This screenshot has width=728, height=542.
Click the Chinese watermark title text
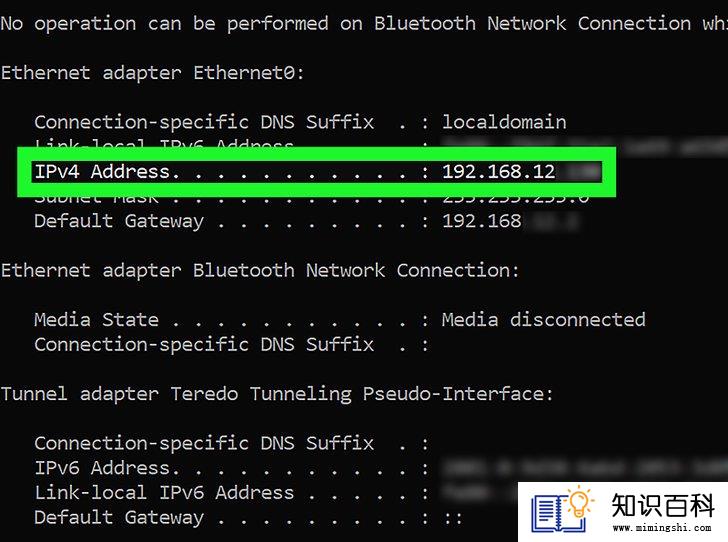663,505
